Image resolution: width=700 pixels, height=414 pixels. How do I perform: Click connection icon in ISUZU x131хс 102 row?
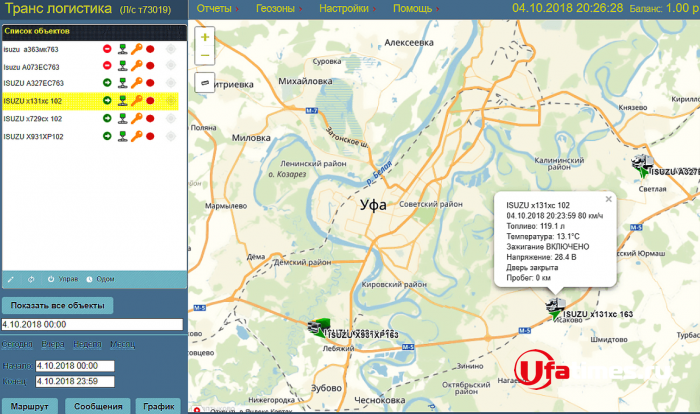[x=122, y=101]
